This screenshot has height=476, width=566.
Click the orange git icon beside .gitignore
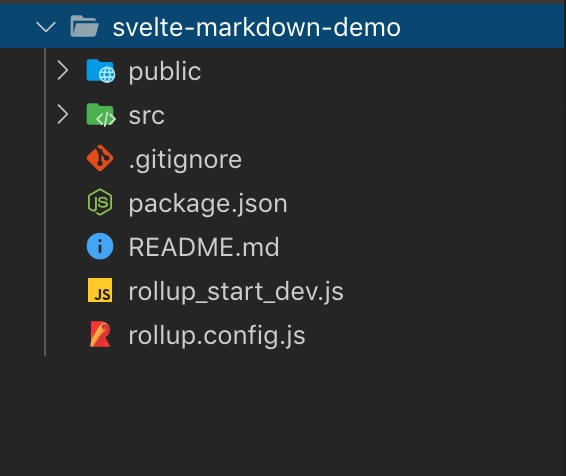[x=100, y=158]
